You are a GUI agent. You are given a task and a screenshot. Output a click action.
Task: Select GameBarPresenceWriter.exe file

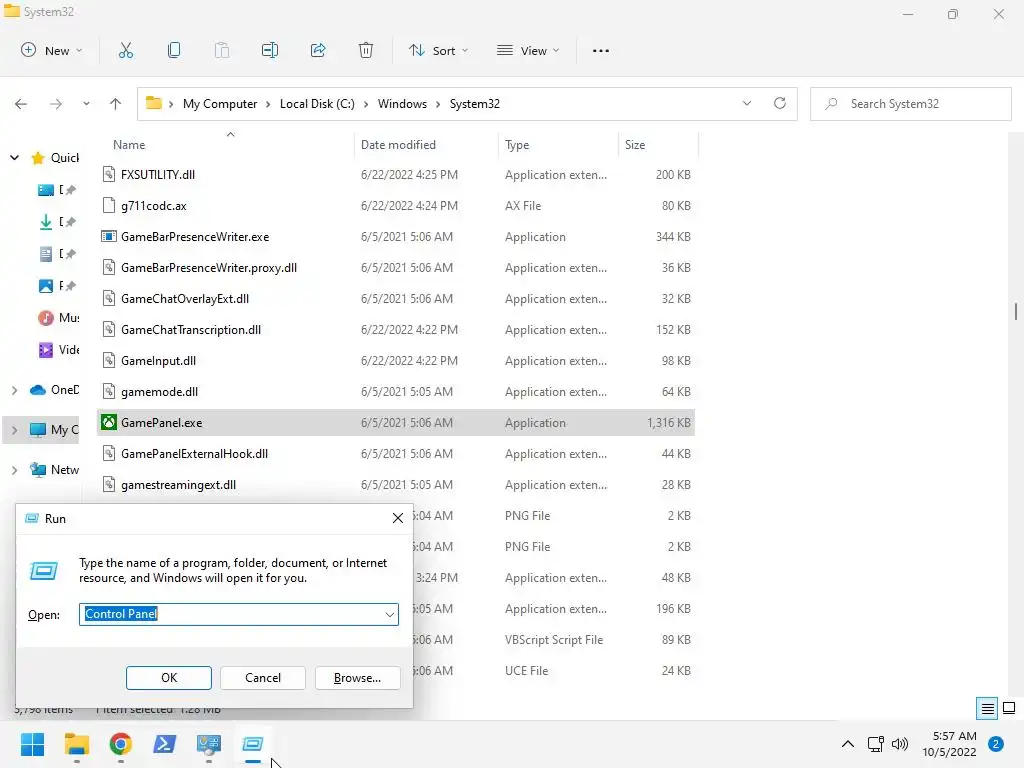point(396,236)
